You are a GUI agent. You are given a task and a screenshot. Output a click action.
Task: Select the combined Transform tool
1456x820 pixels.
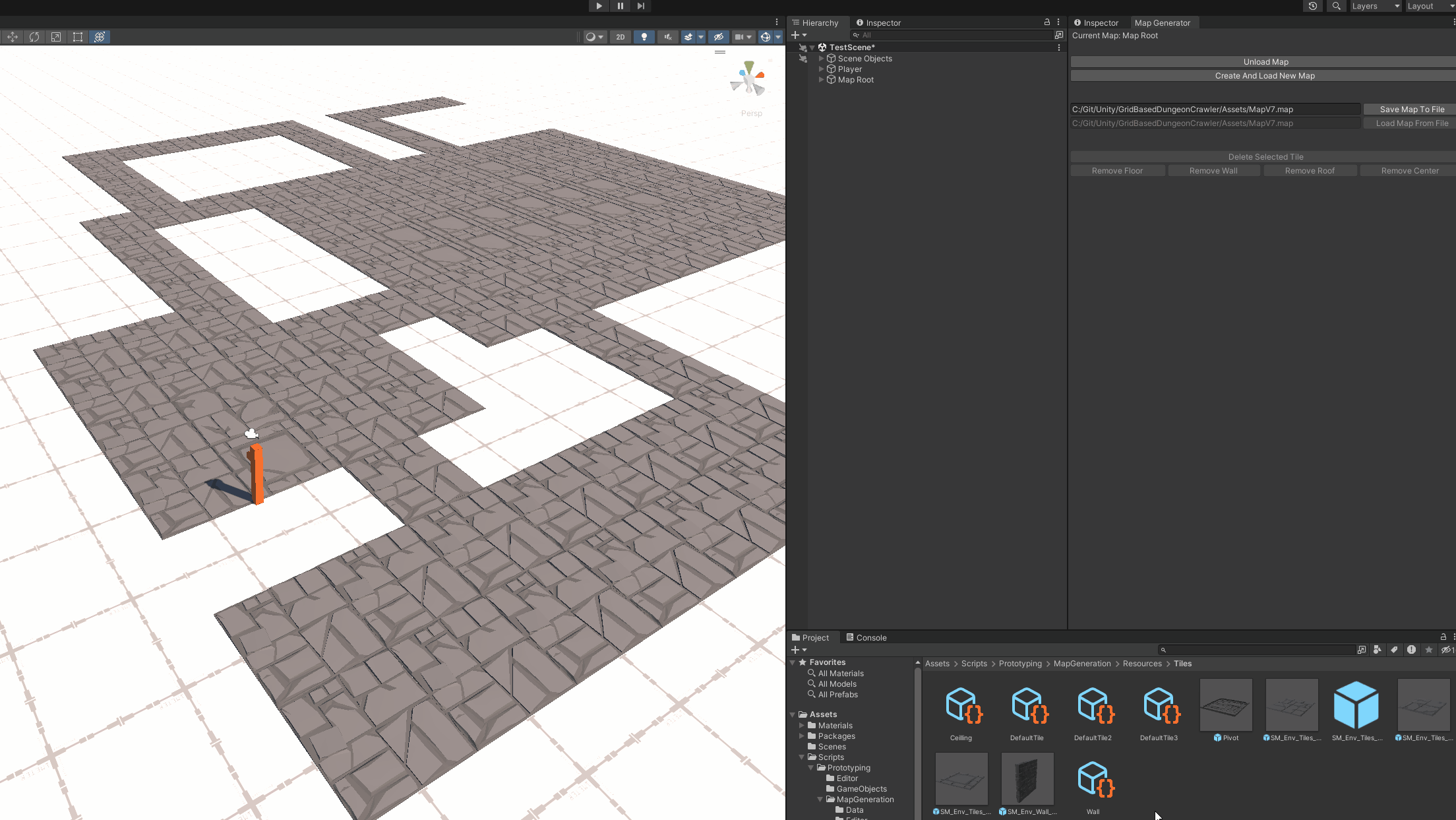tap(100, 37)
